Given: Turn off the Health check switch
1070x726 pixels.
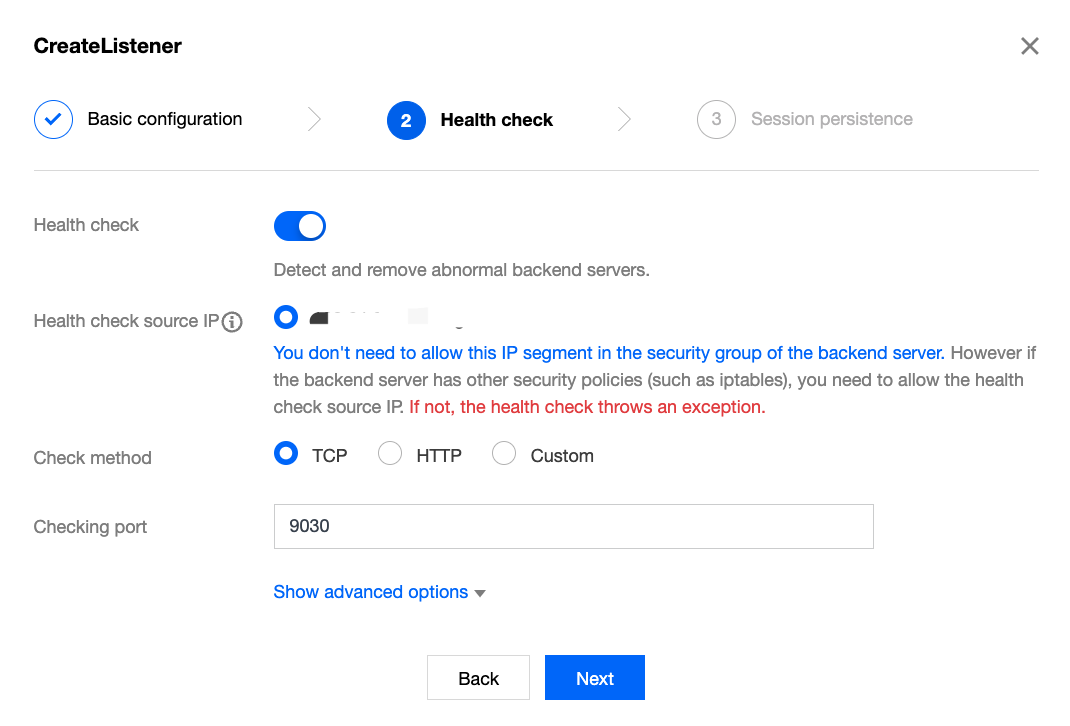Looking at the screenshot, I should (300, 226).
